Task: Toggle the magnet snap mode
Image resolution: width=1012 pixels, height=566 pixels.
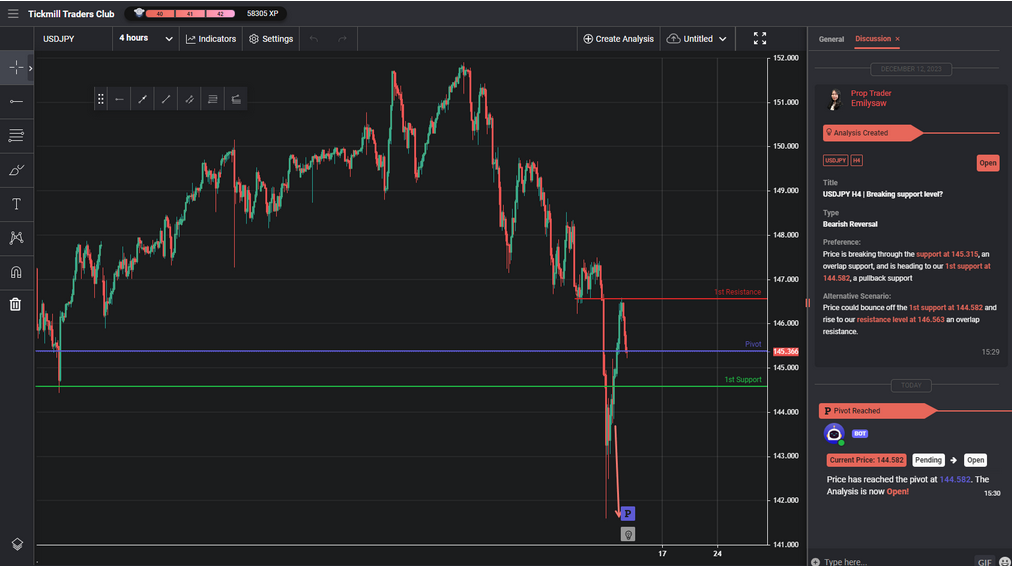Action: click(16, 272)
